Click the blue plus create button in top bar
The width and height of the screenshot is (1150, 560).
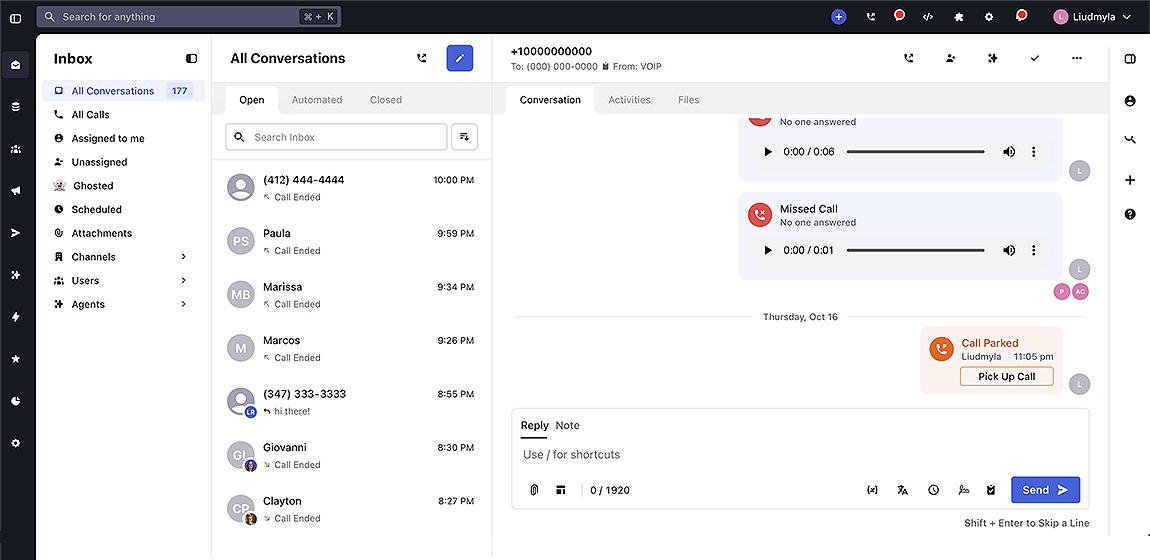838,17
